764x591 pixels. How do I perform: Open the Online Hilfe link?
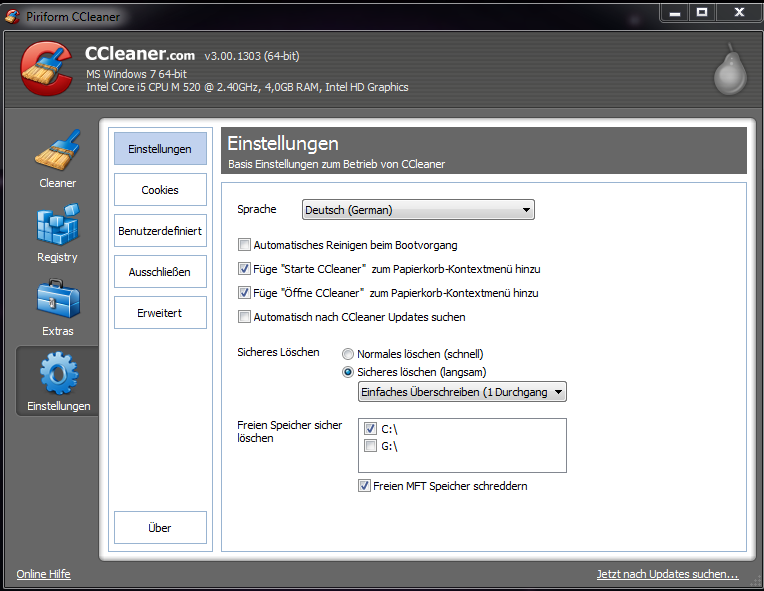point(44,574)
